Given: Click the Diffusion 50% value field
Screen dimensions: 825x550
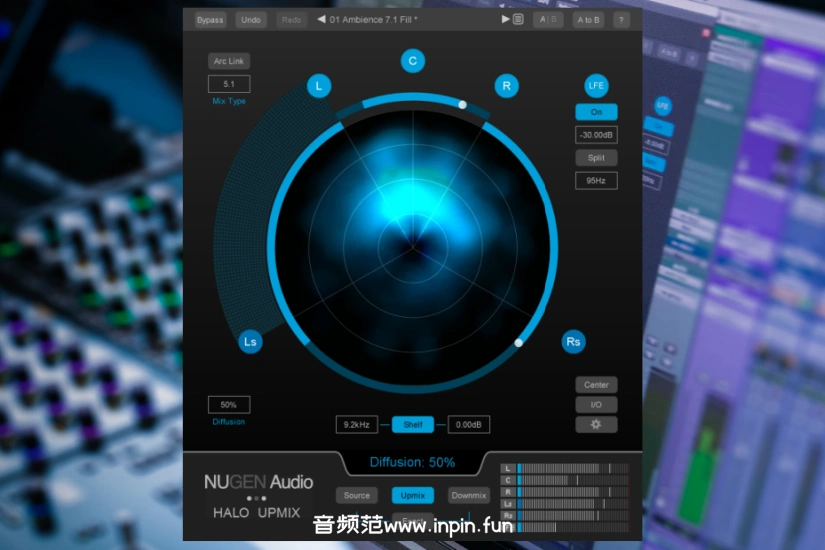Looking at the screenshot, I should coord(229,405).
